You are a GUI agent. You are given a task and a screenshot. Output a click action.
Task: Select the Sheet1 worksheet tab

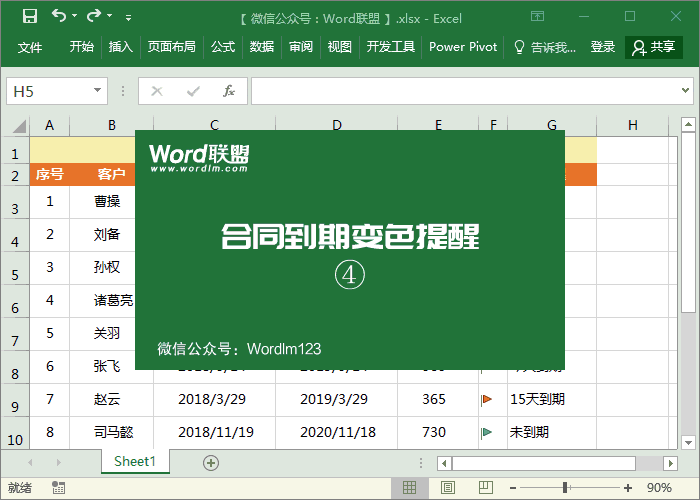point(135,461)
